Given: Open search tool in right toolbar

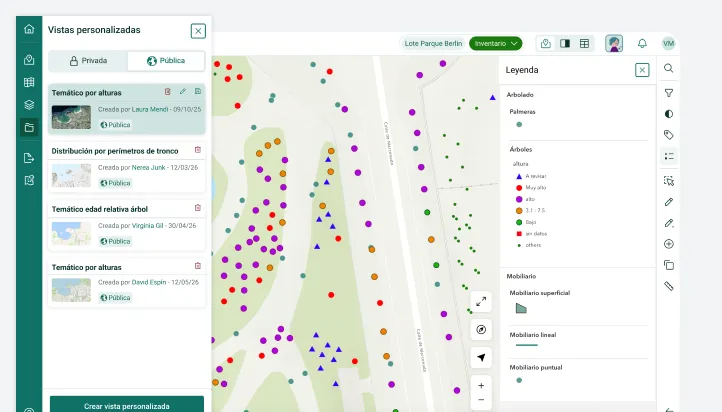Looking at the screenshot, I should [x=669, y=69].
